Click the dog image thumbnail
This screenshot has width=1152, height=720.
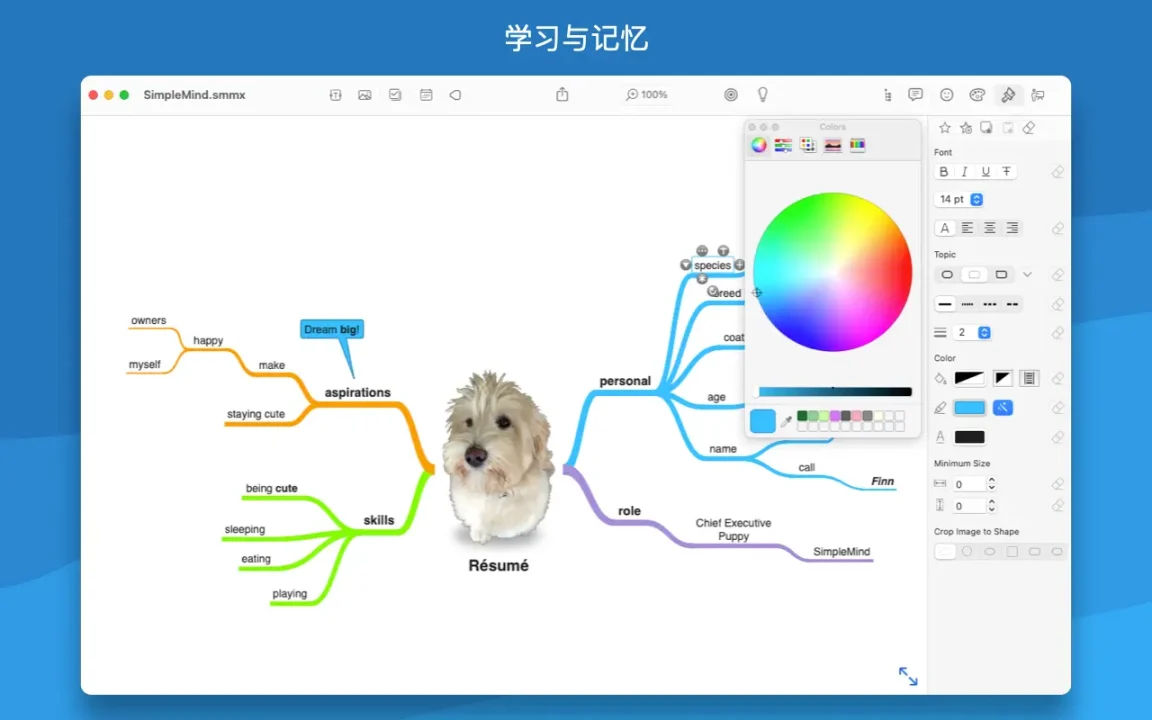[x=499, y=458]
